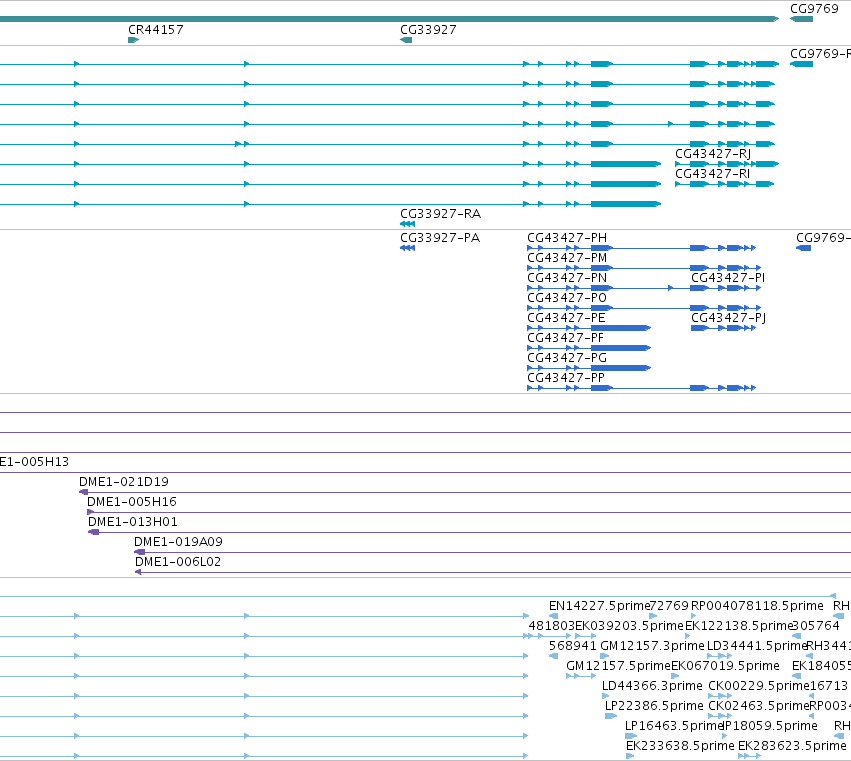Select the DME1-021D19 arrowhead end
851x761 pixels.
(x=83, y=492)
